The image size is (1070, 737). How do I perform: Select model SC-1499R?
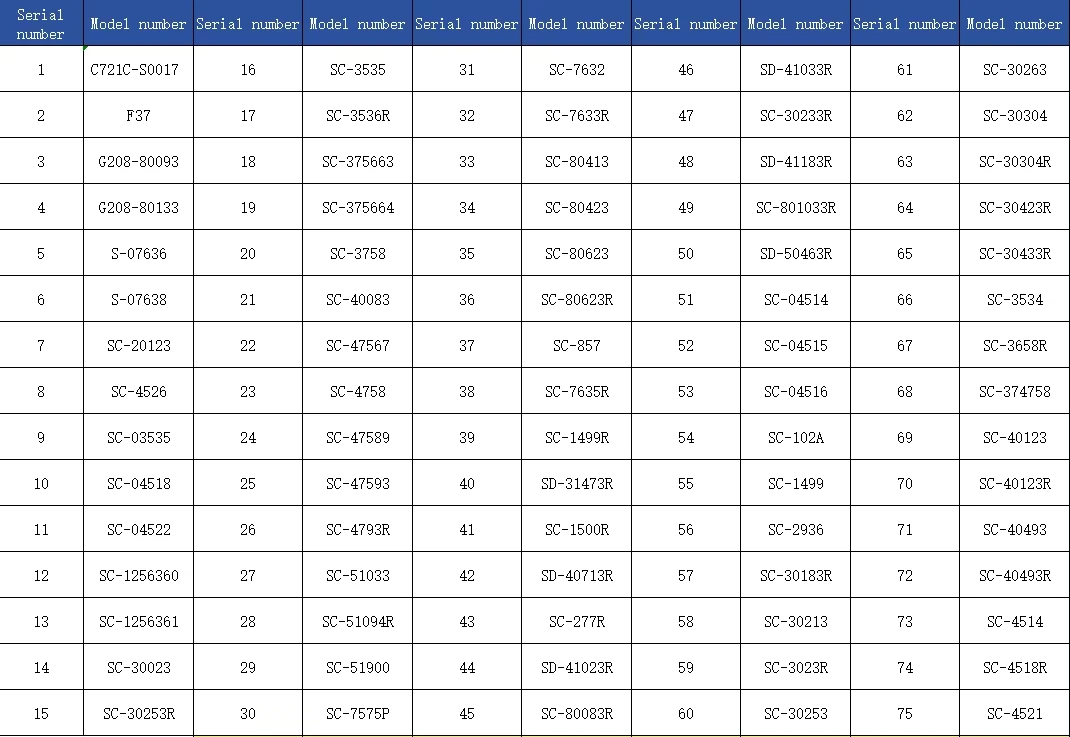pos(577,437)
